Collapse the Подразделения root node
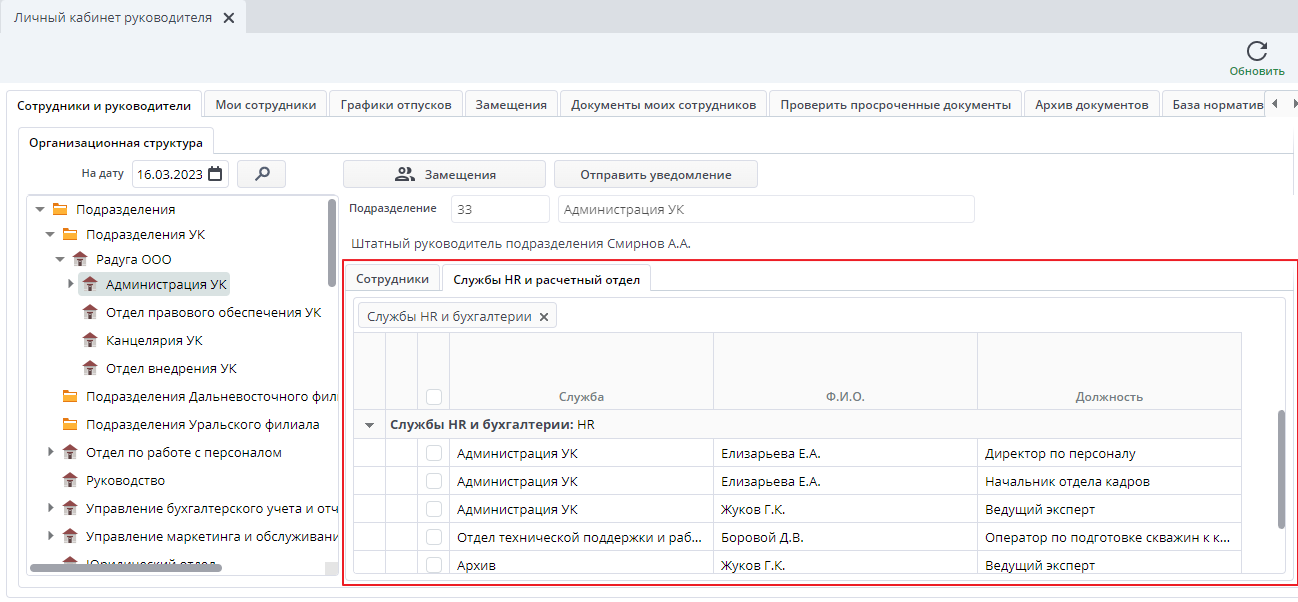 click(40, 209)
